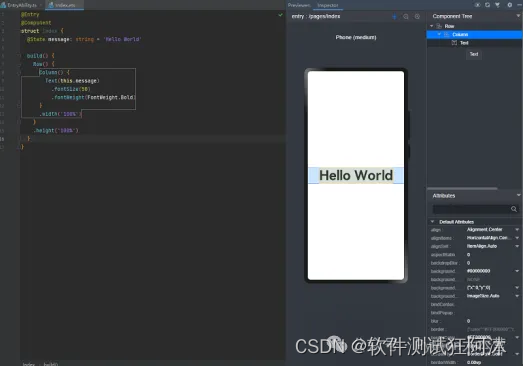Click the Row component icon in tree
Screen dimensions: 523x366
(x=439, y=26)
